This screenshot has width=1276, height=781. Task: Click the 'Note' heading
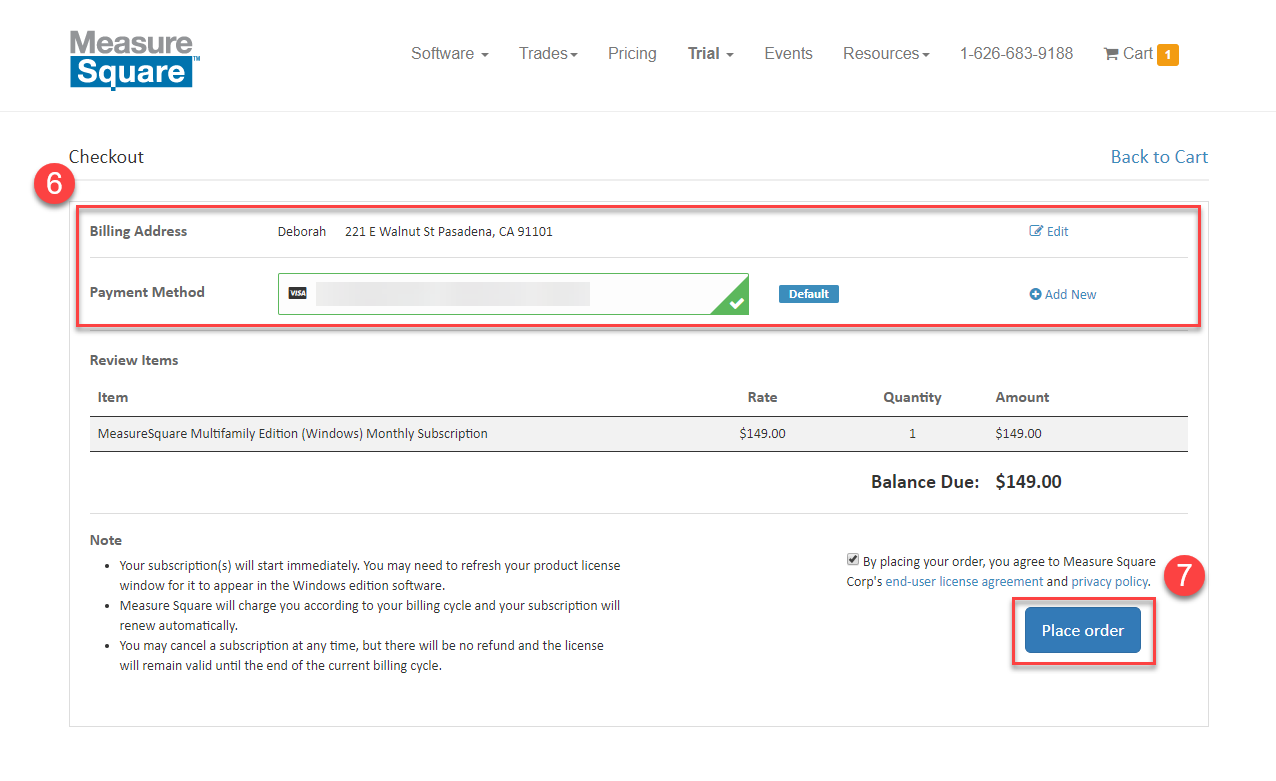pos(106,540)
